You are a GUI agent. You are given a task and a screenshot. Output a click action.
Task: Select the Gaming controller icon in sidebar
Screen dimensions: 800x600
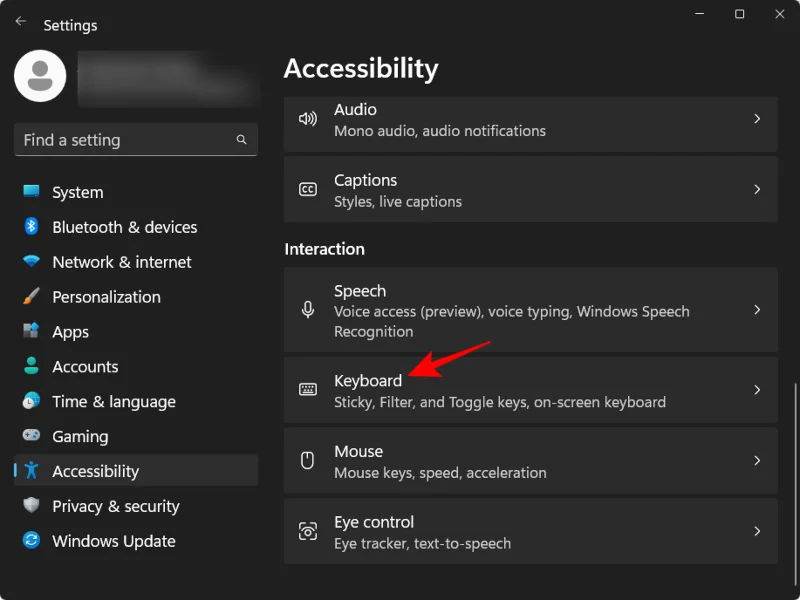(30, 436)
